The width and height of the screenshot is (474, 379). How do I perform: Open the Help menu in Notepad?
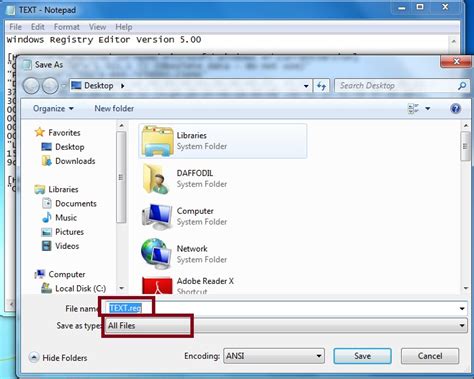tap(124, 27)
